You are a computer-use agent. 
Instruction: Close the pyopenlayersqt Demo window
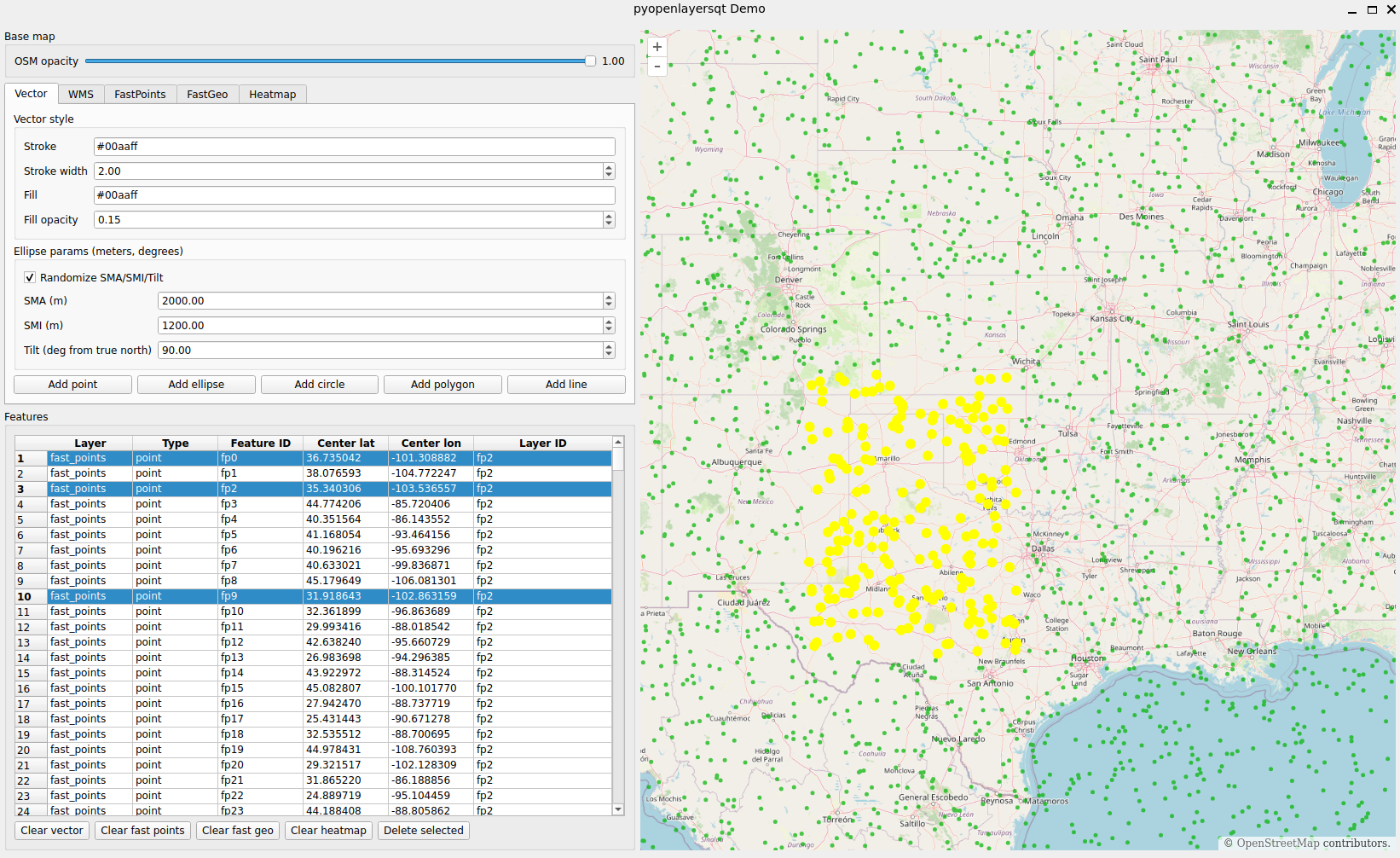pyautogui.click(x=1391, y=9)
